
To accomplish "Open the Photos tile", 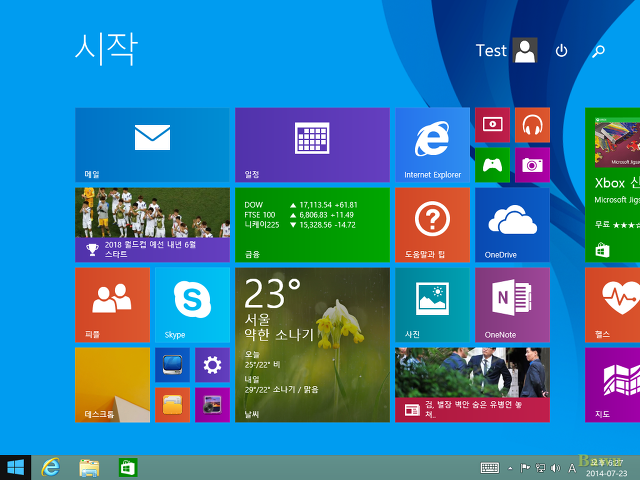I will tap(432, 304).
